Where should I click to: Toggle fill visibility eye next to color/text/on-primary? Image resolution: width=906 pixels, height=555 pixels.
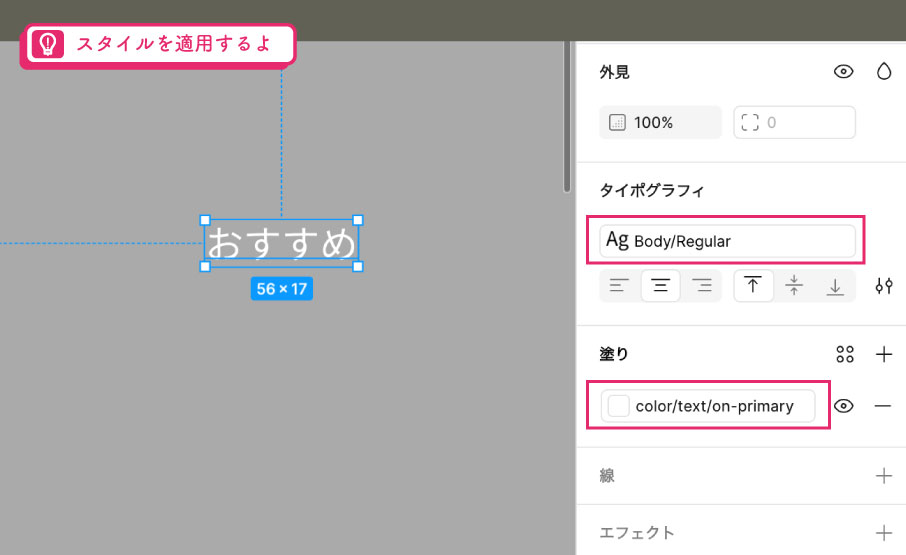pos(844,406)
